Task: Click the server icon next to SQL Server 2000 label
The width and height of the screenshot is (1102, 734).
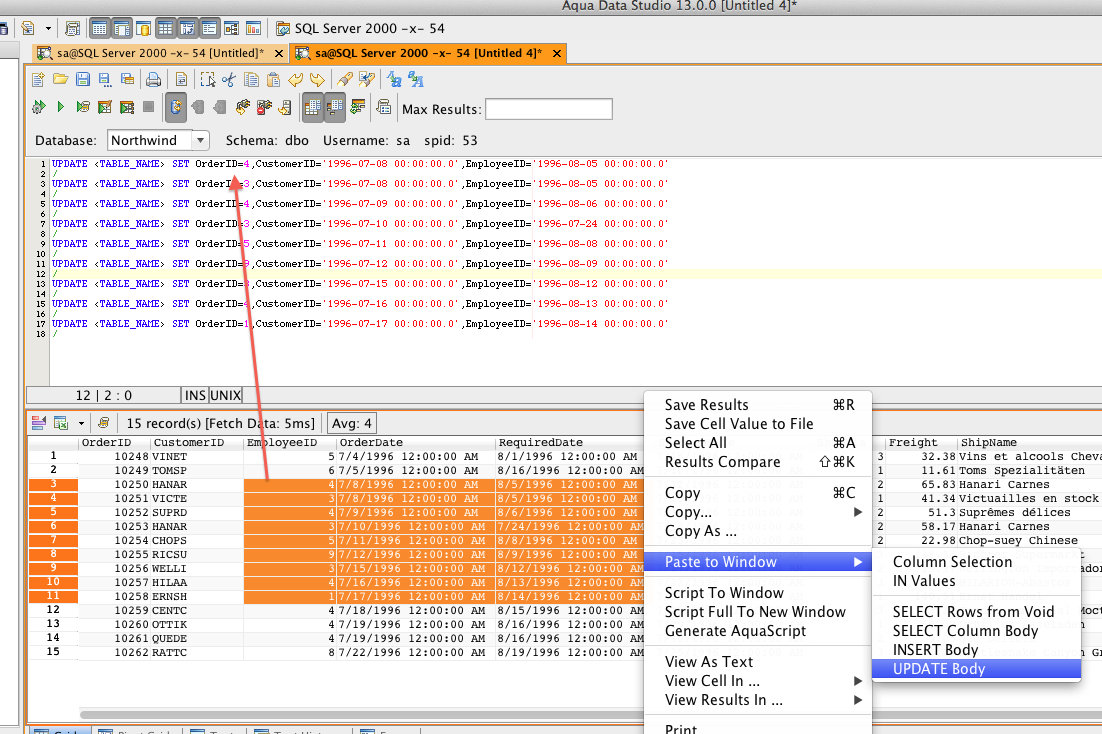Action: click(x=283, y=29)
